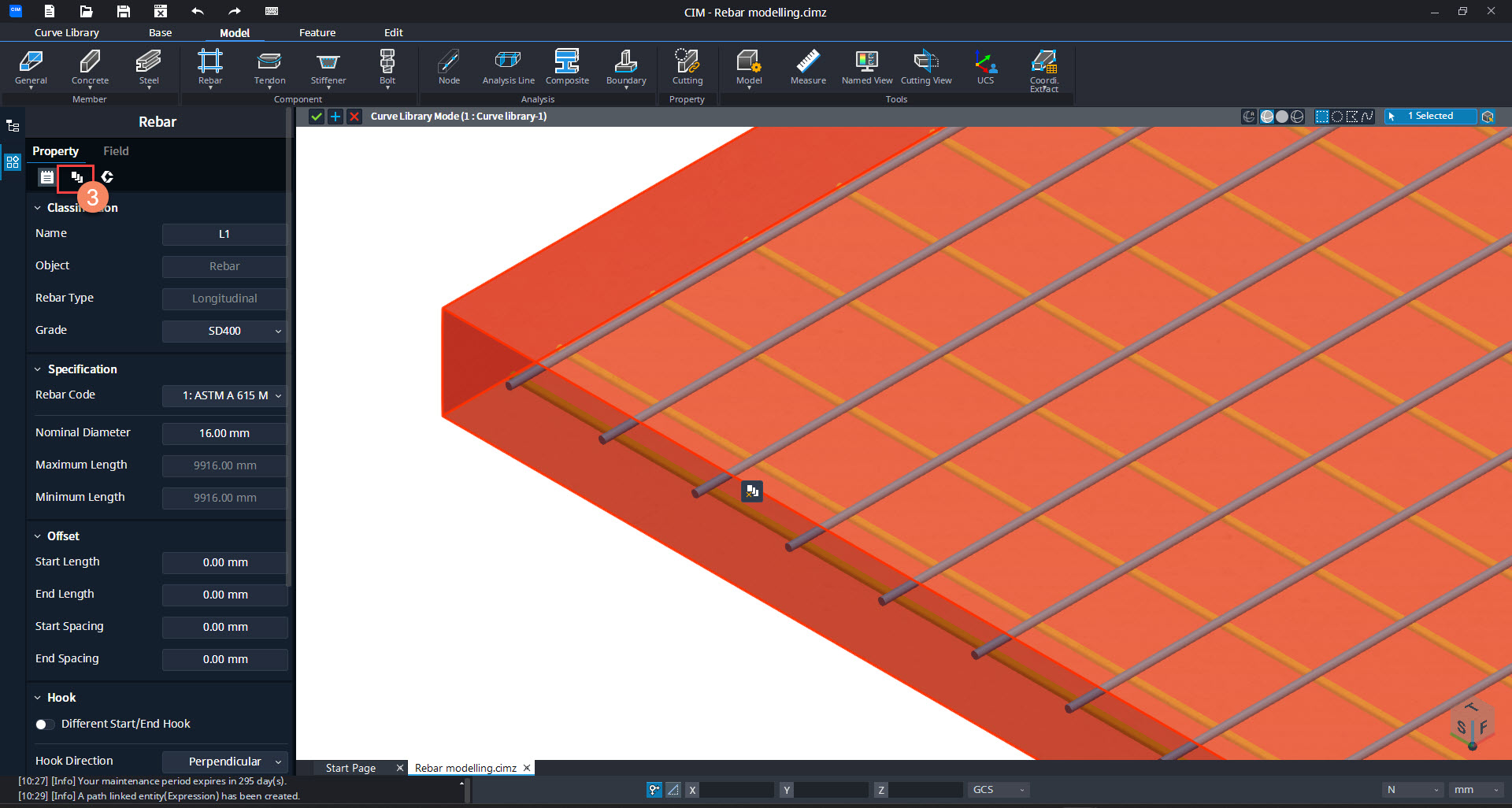Open the Named View tool
This screenshot has width=1512, height=808.
coord(867,68)
